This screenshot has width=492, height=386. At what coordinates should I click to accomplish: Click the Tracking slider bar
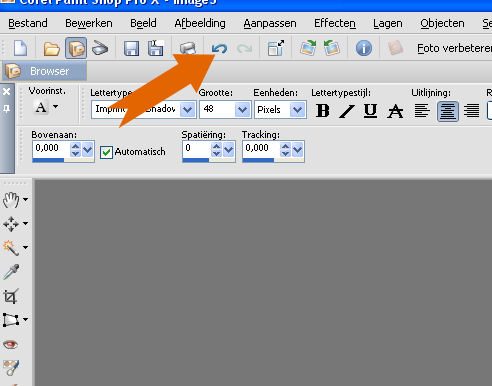coord(273,160)
